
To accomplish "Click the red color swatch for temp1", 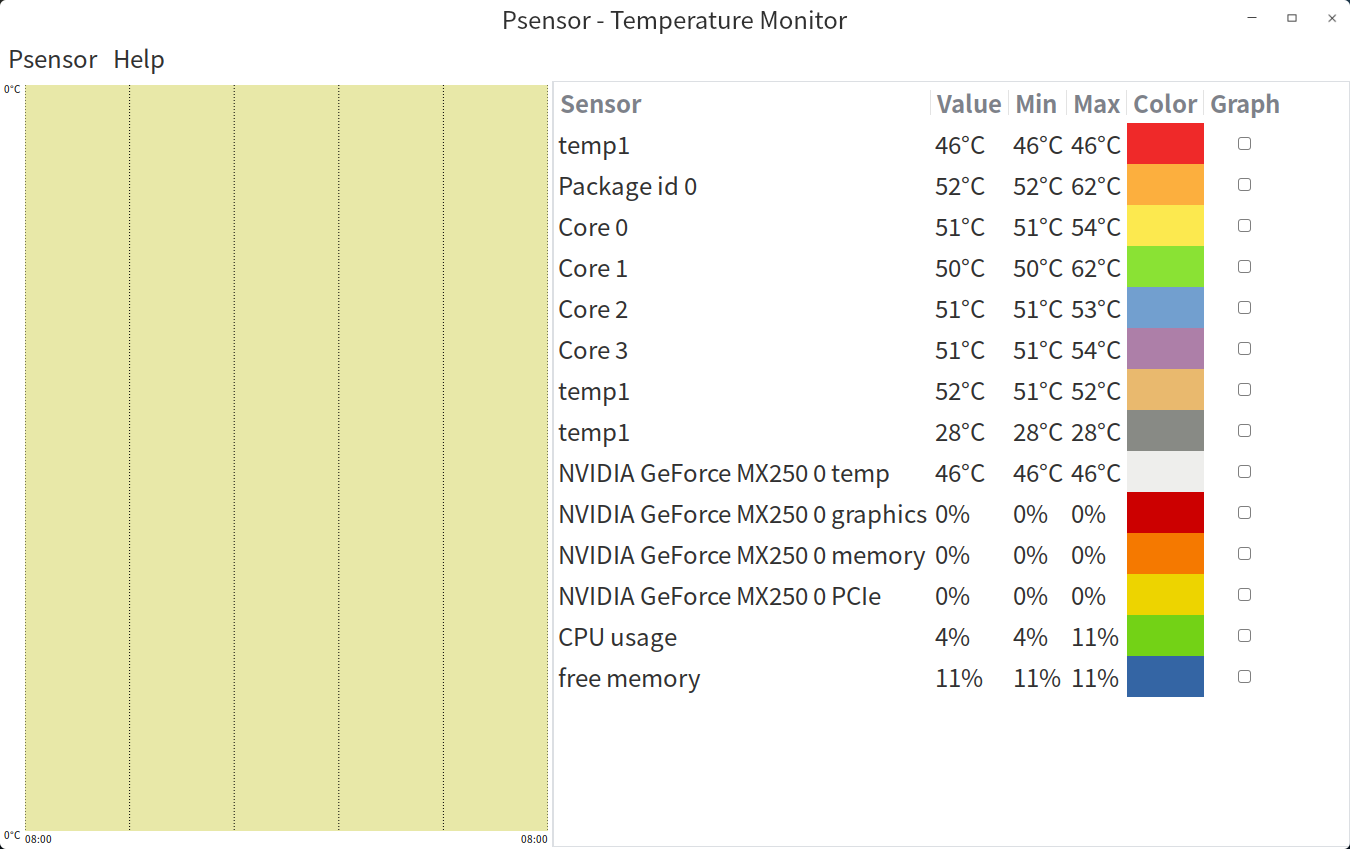I will pyautogui.click(x=1165, y=144).
